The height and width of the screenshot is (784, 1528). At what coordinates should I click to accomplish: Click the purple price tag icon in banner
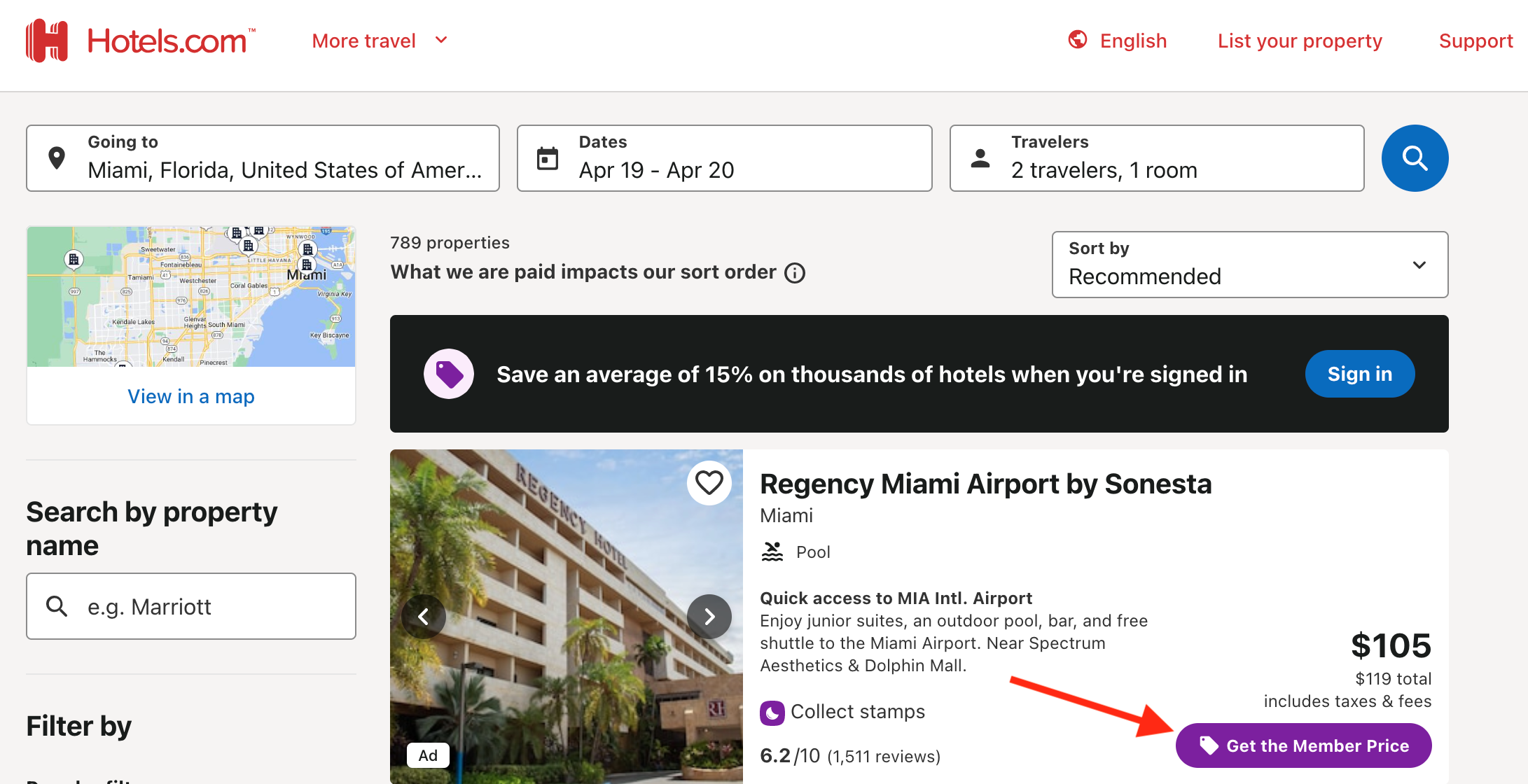point(449,374)
